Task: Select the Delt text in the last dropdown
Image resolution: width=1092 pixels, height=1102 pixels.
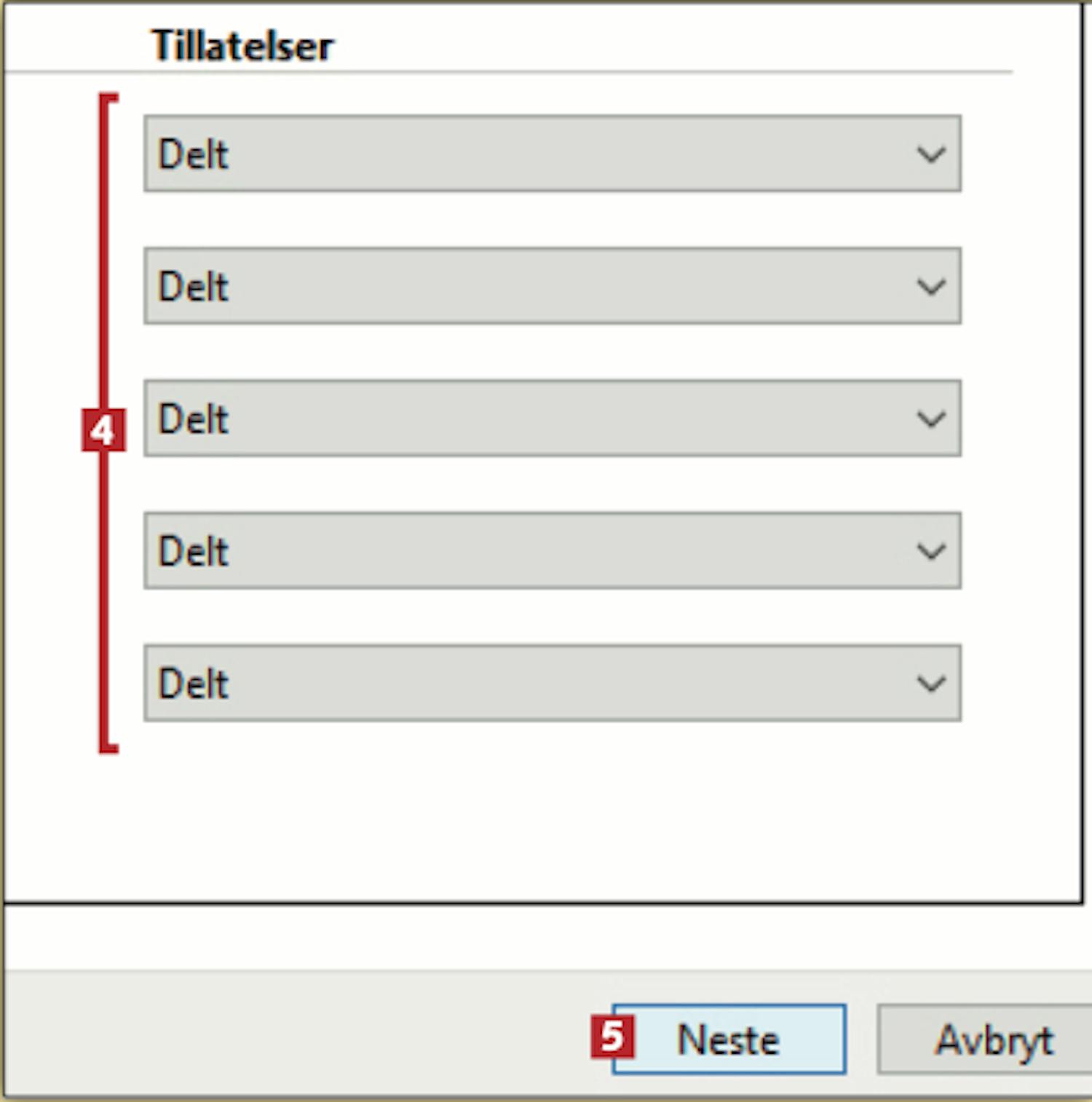Action: click(194, 684)
